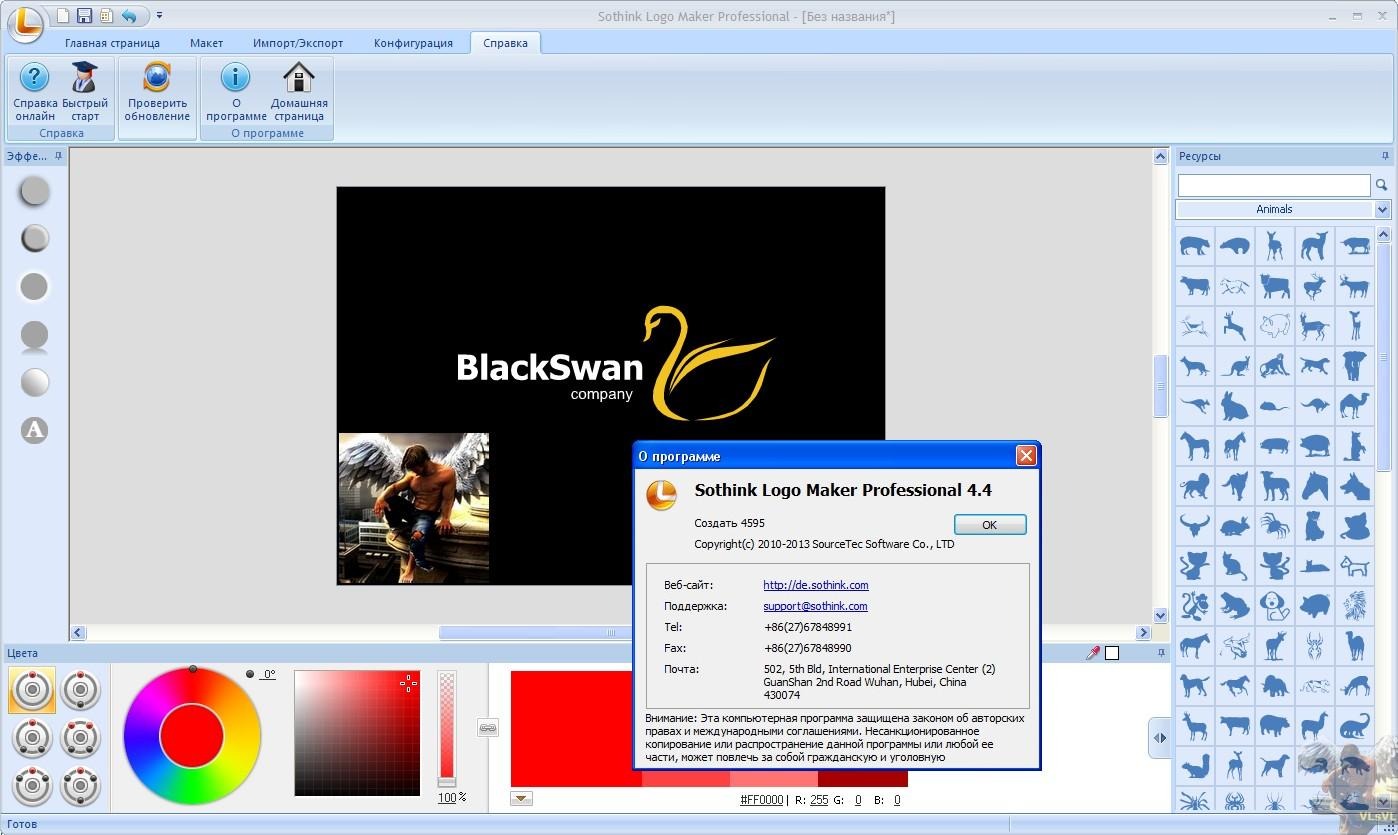Expand the quick access toolbar customize arrow
Screen dimensions: 1398x835
[159, 15]
